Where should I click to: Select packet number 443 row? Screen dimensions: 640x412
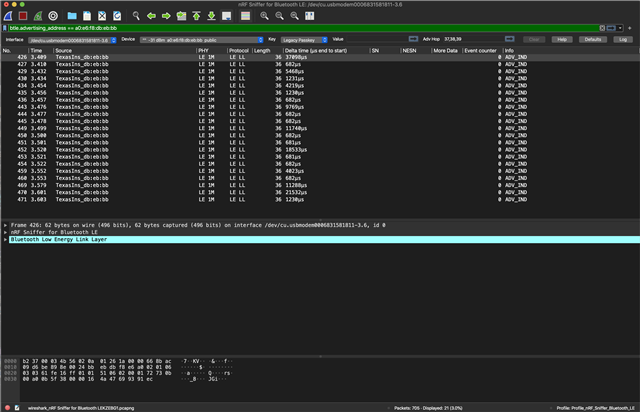coord(320,107)
